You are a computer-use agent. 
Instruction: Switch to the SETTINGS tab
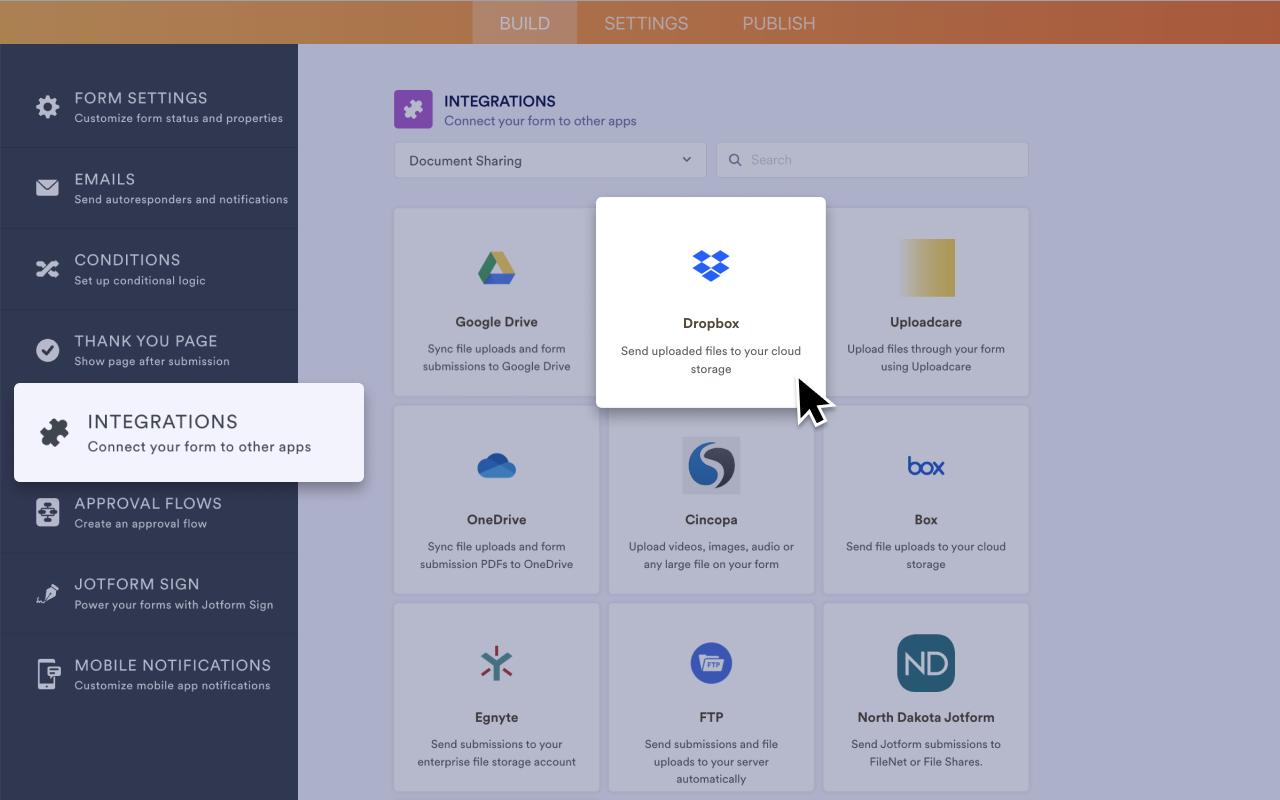pyautogui.click(x=645, y=22)
